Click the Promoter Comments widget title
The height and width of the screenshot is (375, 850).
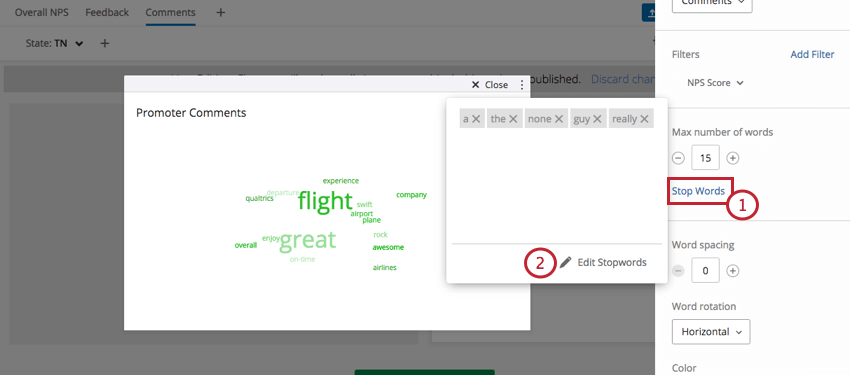tap(191, 113)
